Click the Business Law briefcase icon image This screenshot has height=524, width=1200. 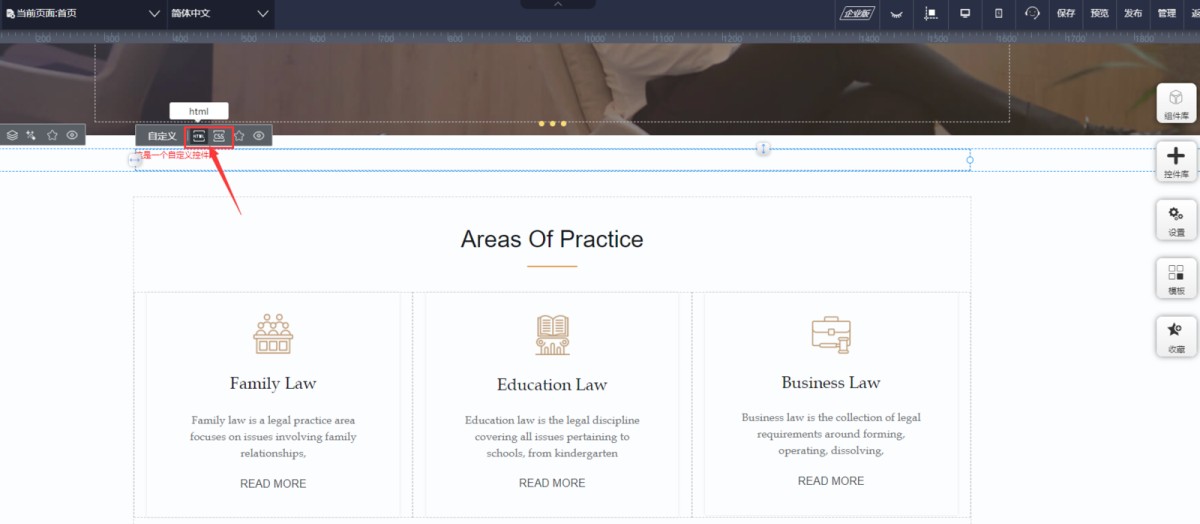[831, 334]
